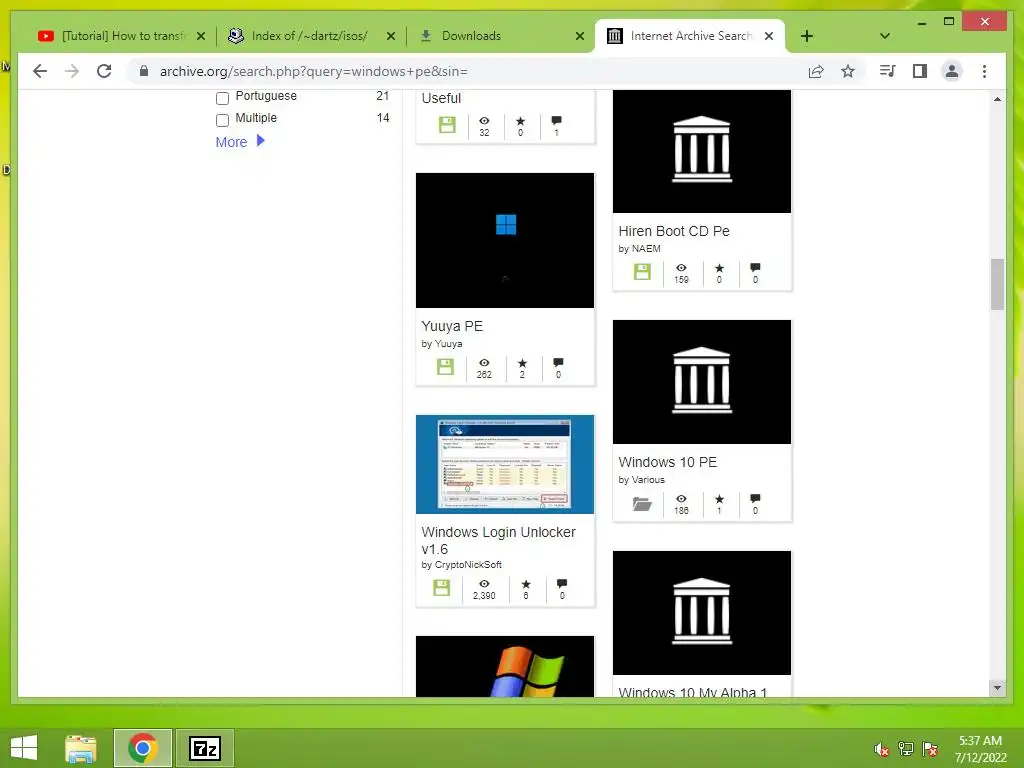The image size is (1024, 768).
Task: Expand More language filters
Action: [x=240, y=142]
